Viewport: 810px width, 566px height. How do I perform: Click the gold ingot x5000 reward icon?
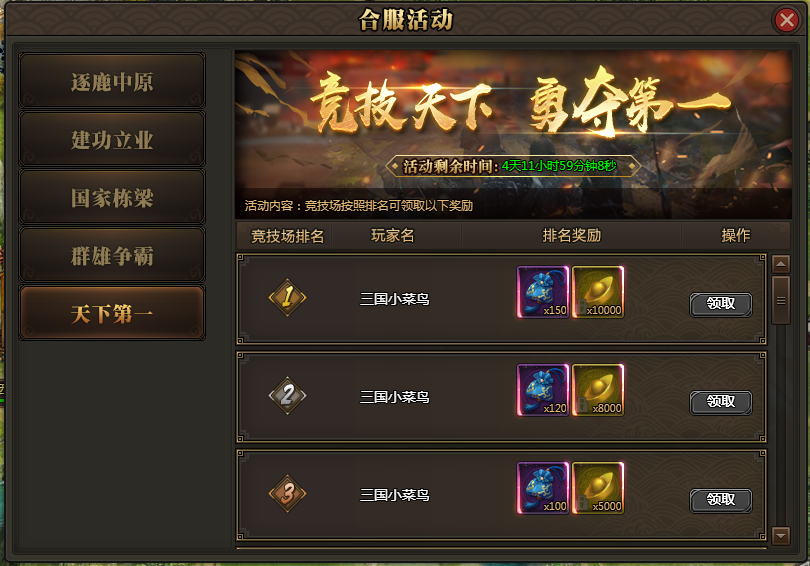coord(598,488)
